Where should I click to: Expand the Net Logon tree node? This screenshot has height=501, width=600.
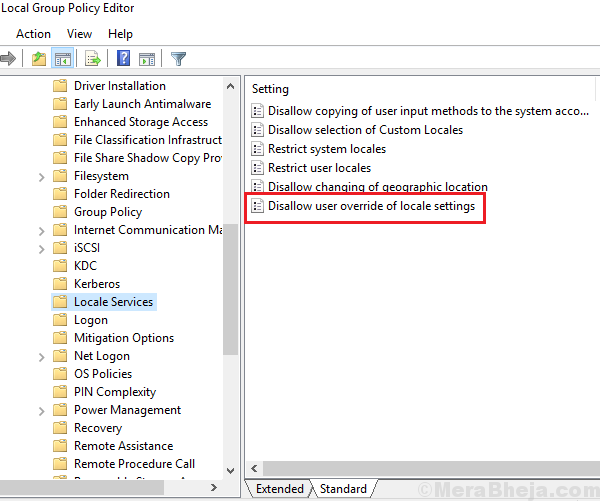[x=42, y=357]
